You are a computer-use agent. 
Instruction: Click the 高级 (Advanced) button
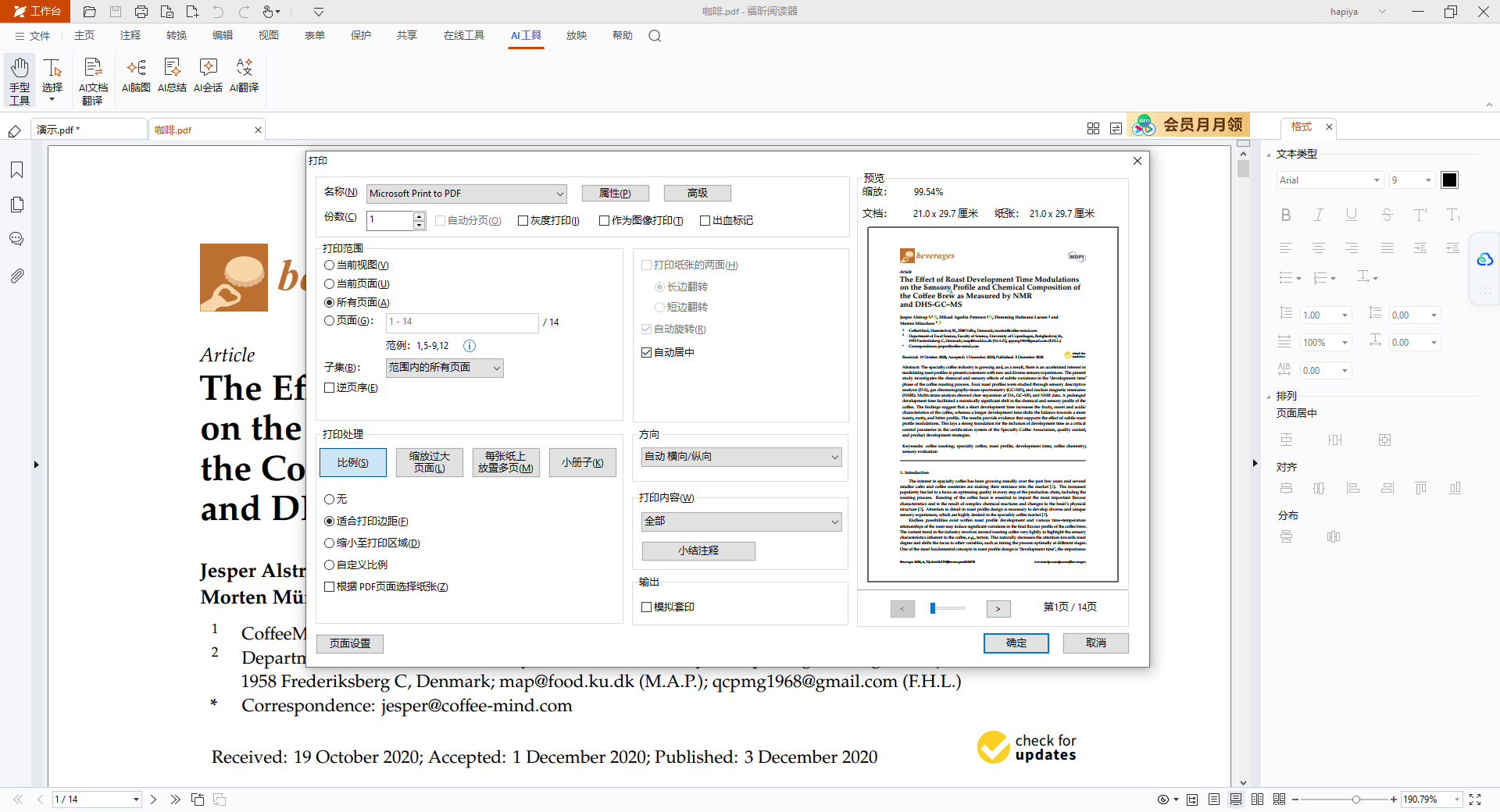pyautogui.click(x=698, y=193)
